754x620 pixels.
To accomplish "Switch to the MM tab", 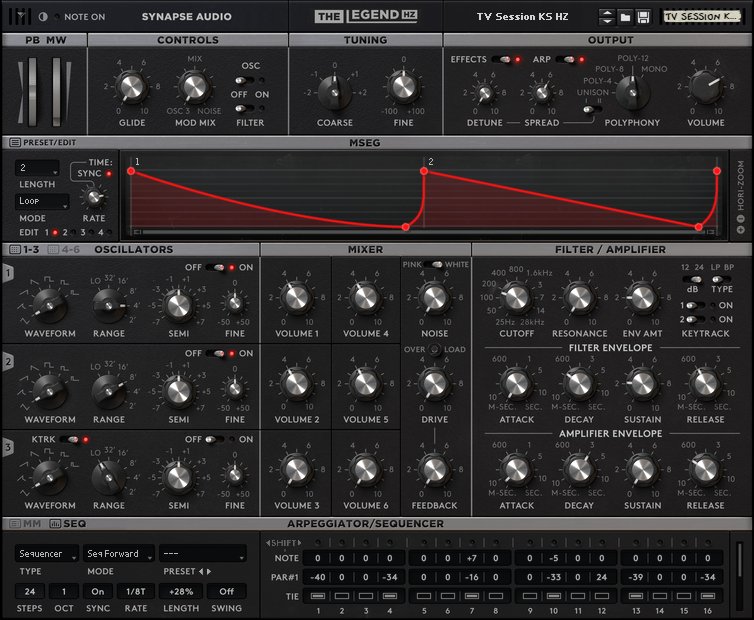I will [26, 524].
